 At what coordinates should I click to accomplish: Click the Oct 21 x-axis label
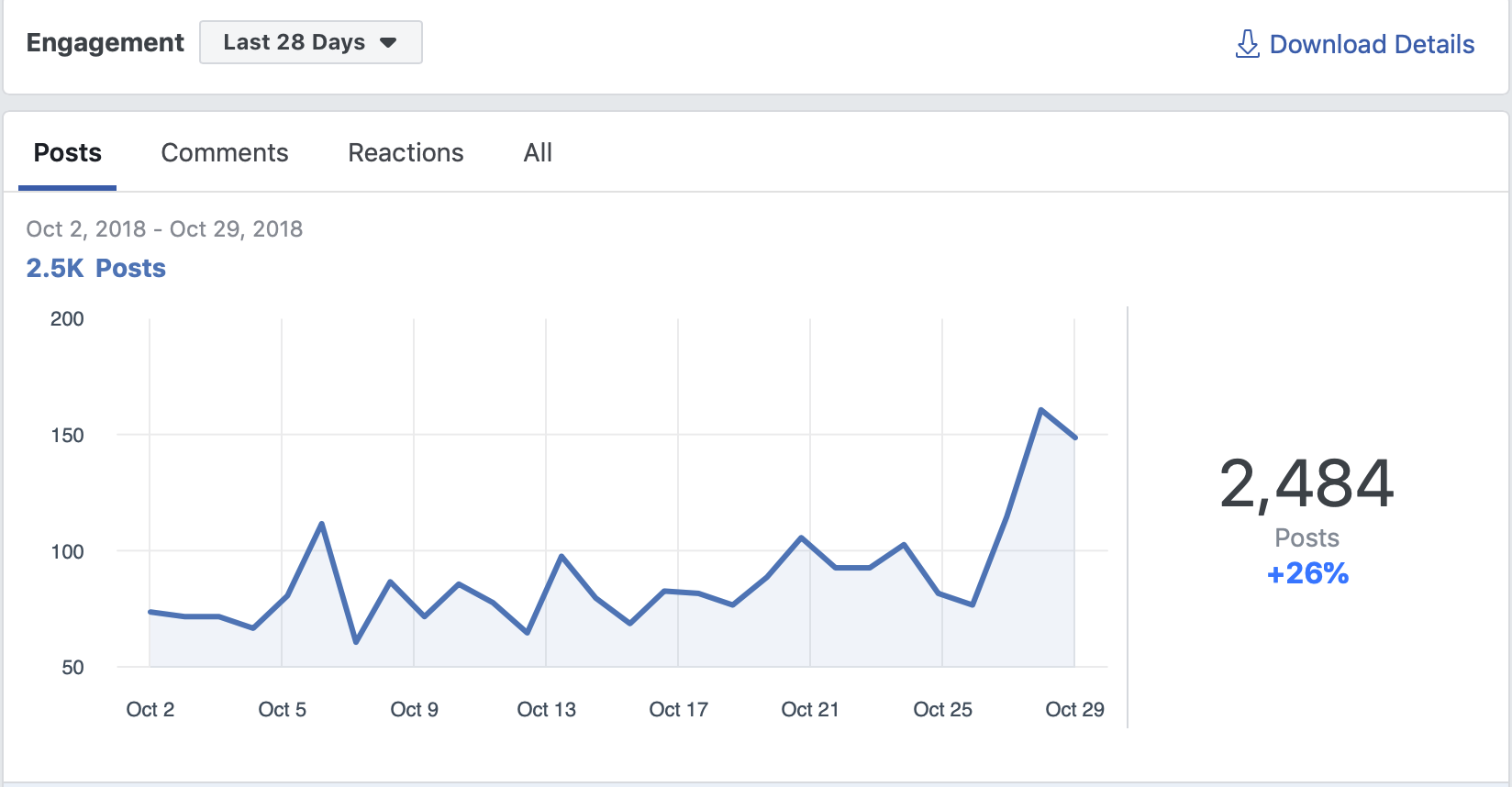tap(810, 709)
